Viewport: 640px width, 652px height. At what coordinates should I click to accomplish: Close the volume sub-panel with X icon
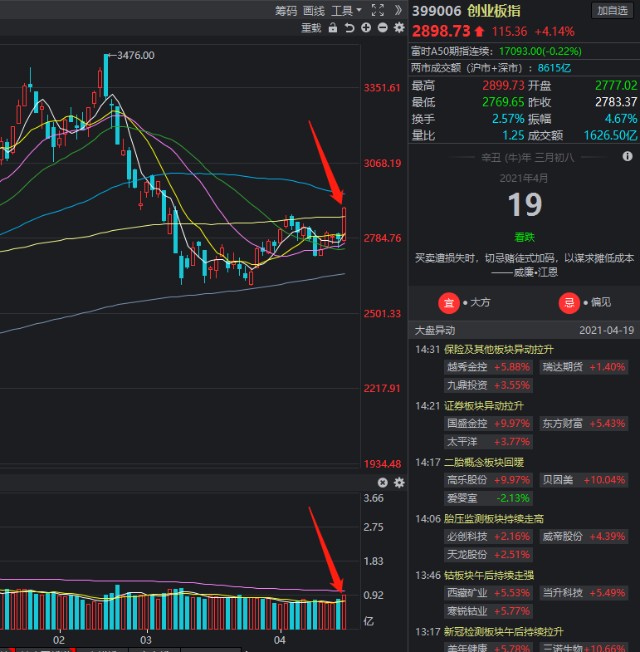(383, 482)
